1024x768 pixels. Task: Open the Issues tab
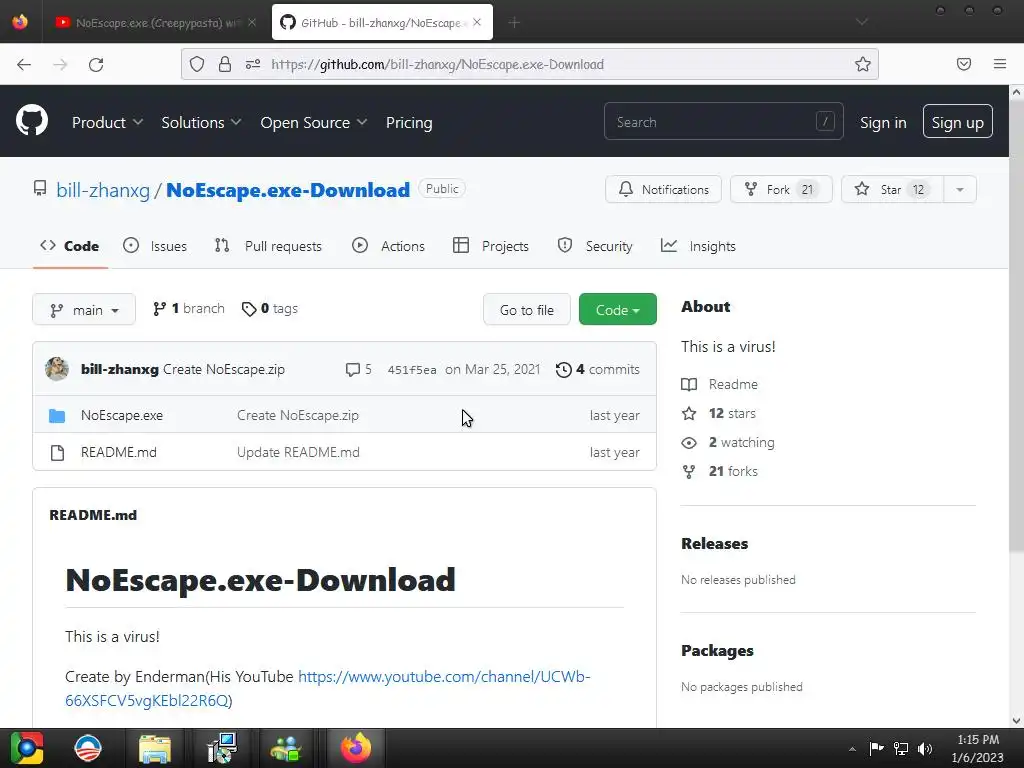point(155,246)
